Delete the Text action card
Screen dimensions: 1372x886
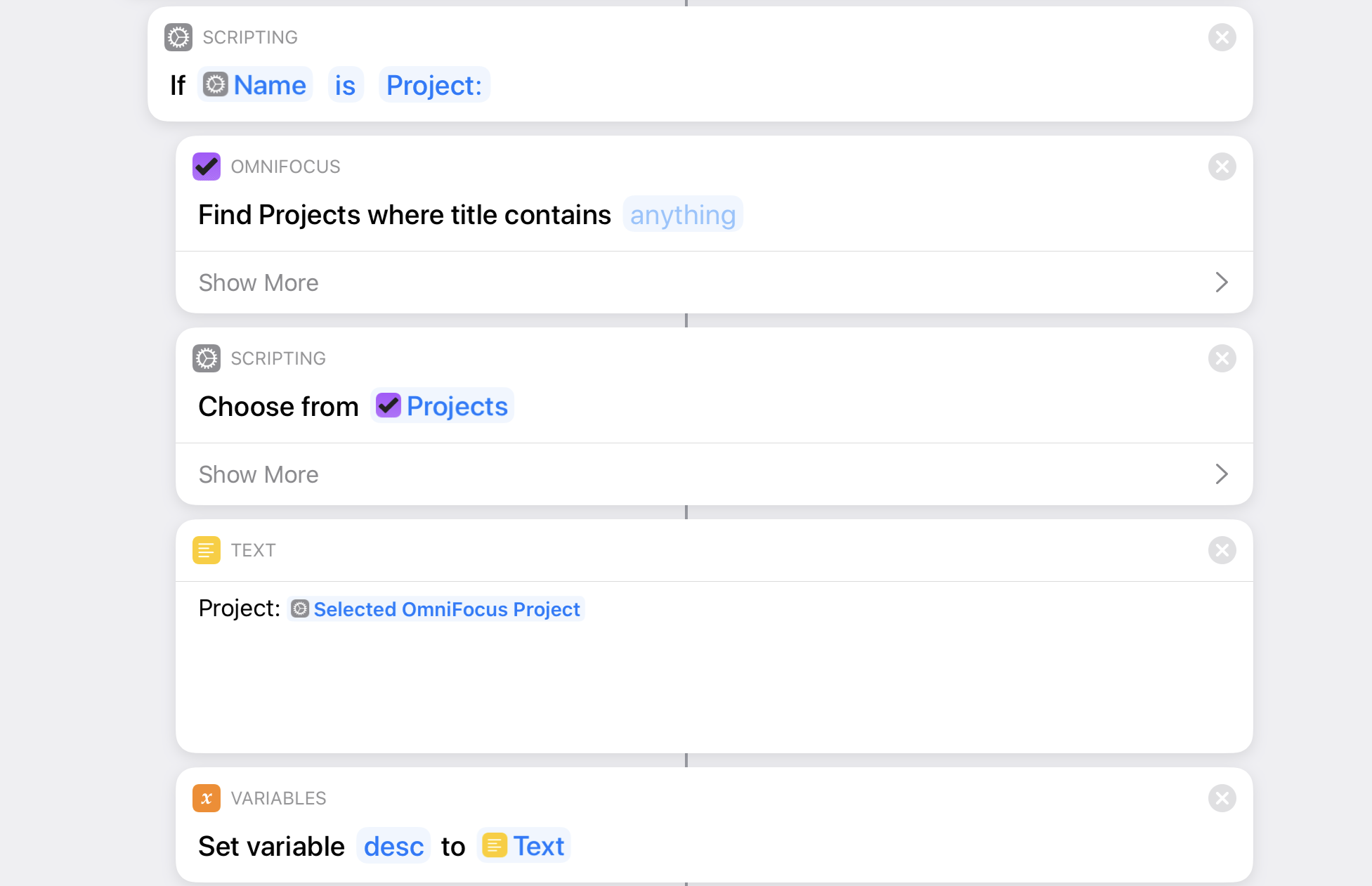pos(1222,550)
